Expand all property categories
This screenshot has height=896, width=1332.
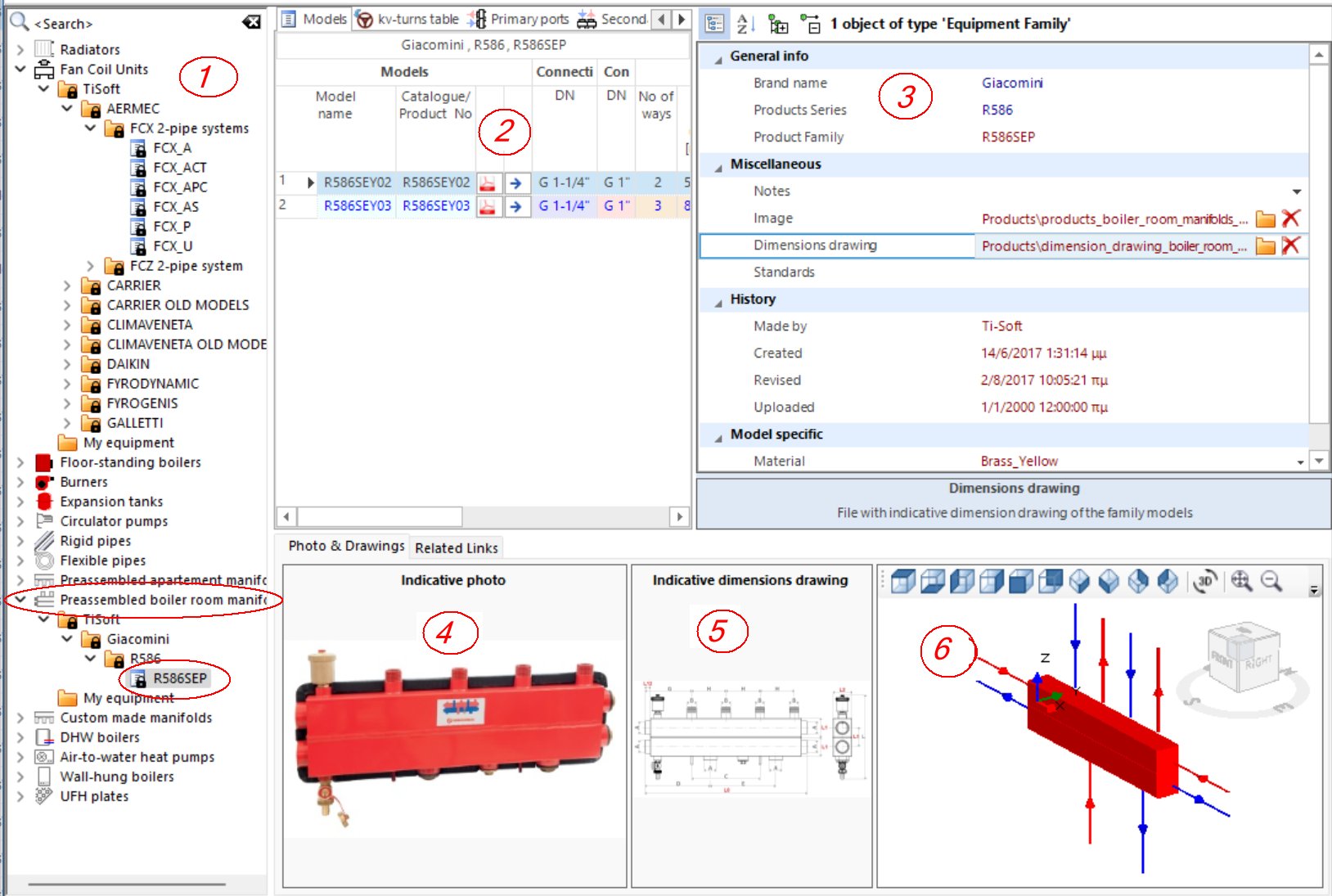778,25
